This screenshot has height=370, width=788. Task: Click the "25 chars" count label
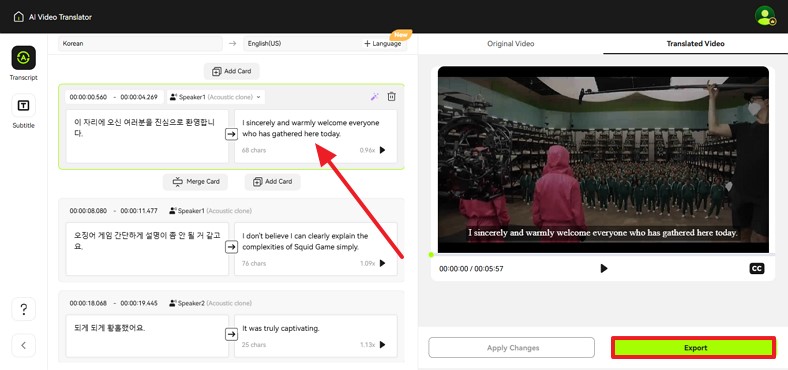tap(254, 345)
